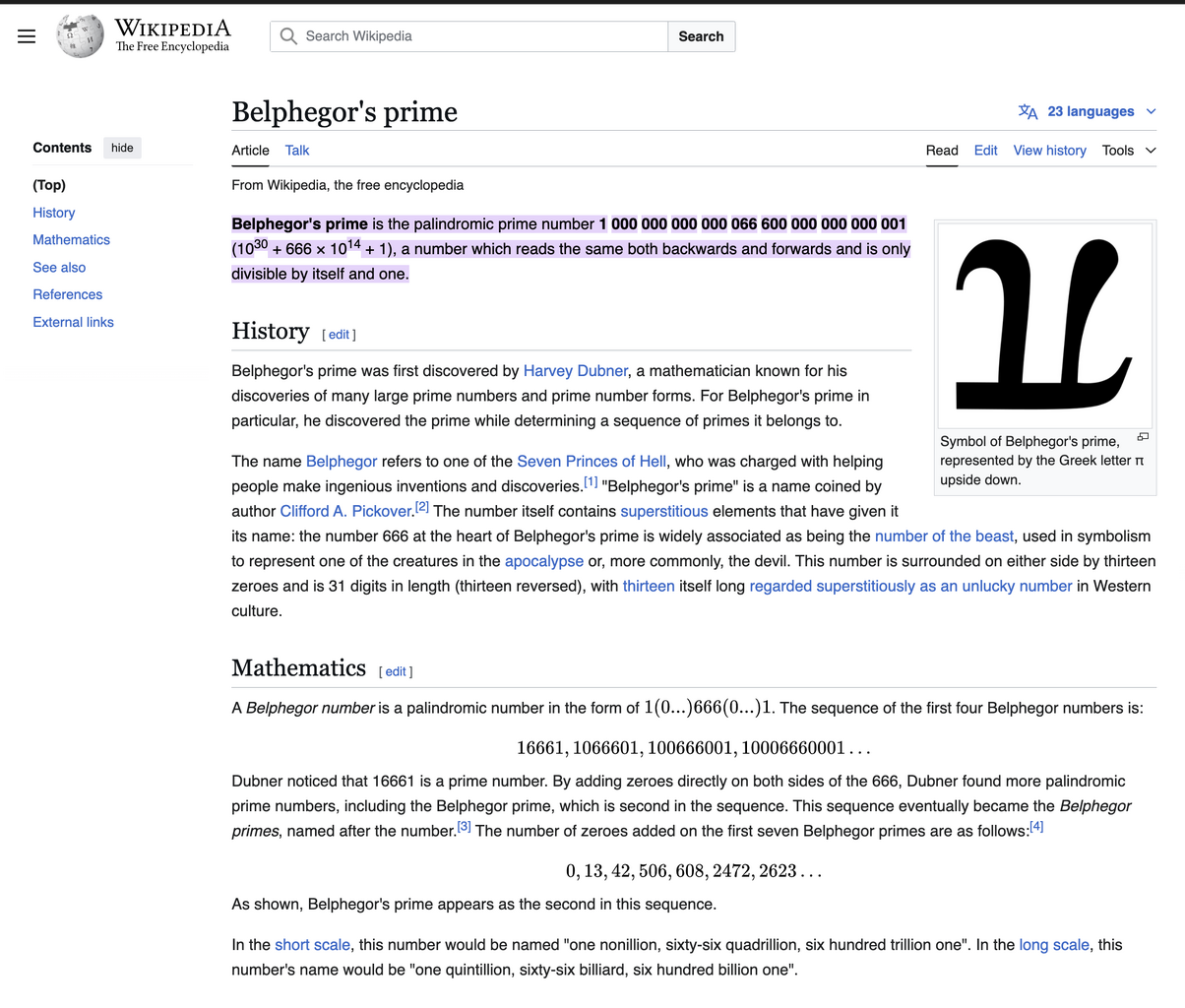Viewport: 1185px width, 1008px height.
Task: Enlarge the image via caption icon
Action: click(1143, 436)
